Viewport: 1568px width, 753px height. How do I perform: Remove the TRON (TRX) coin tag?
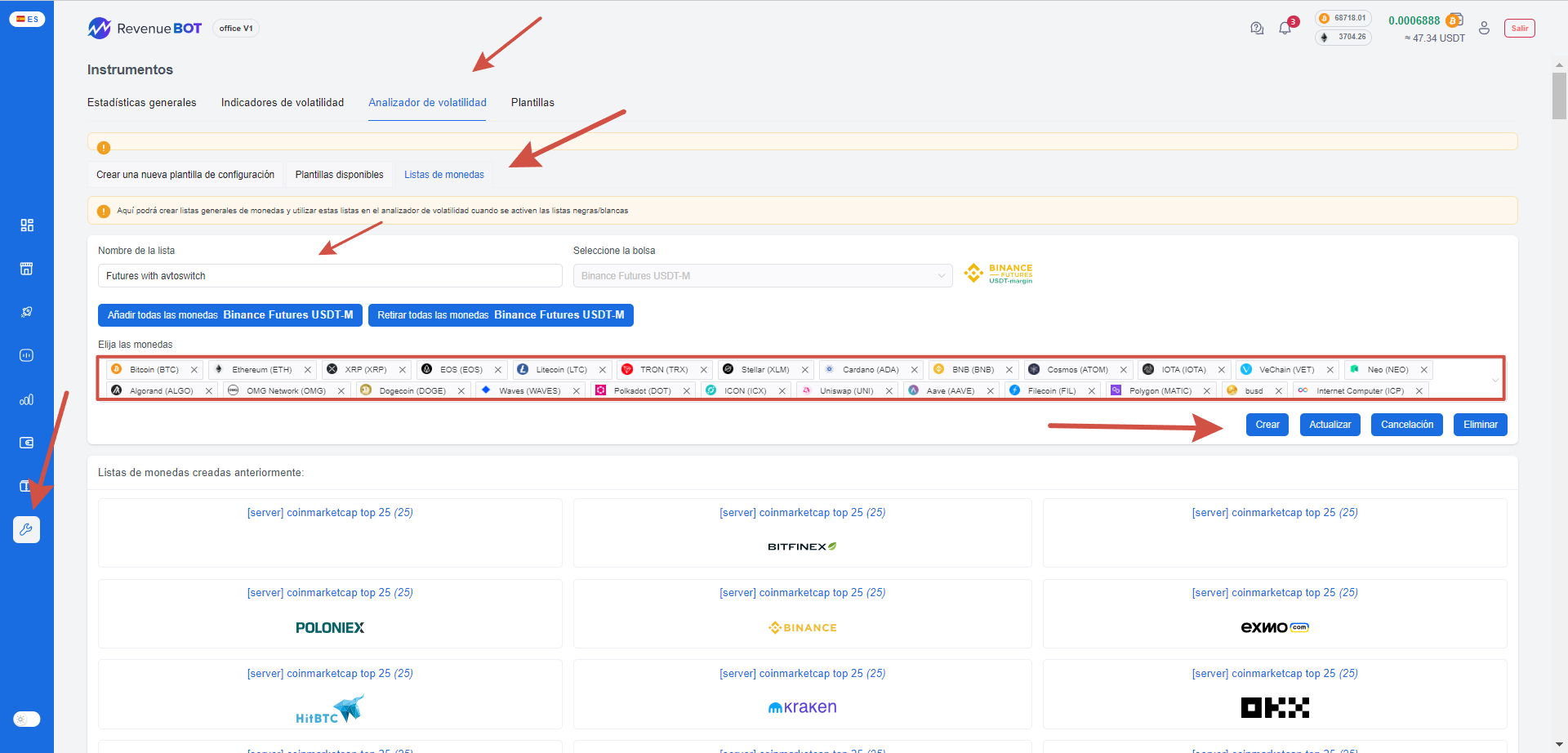point(704,370)
